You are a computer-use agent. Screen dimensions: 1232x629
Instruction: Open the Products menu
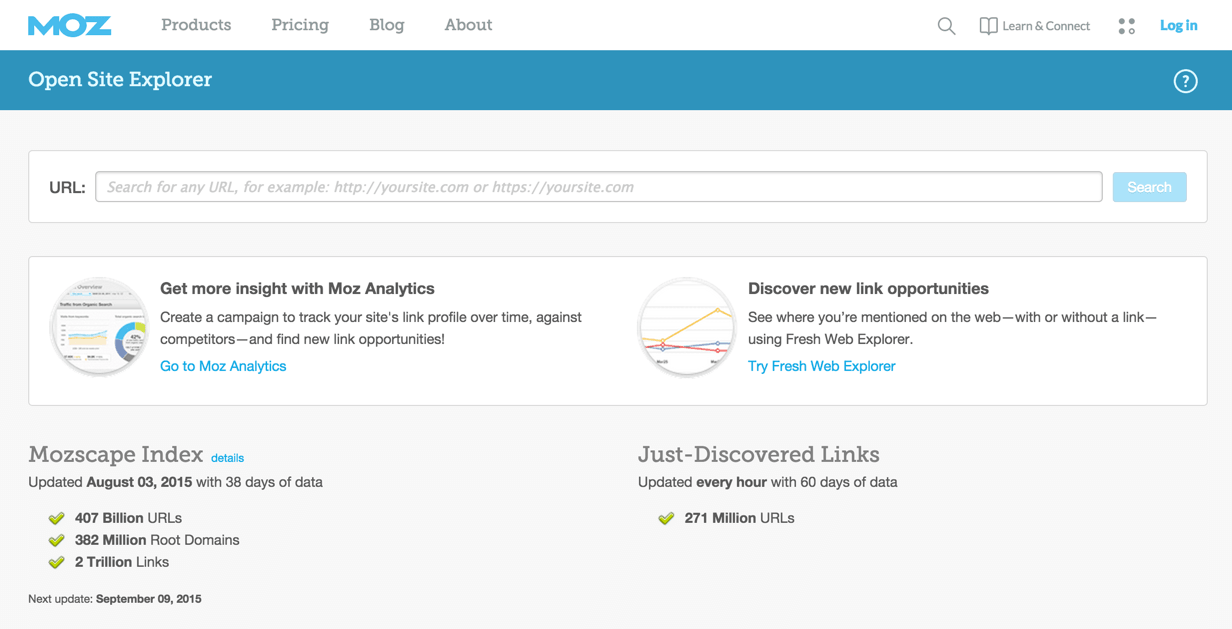coord(196,25)
